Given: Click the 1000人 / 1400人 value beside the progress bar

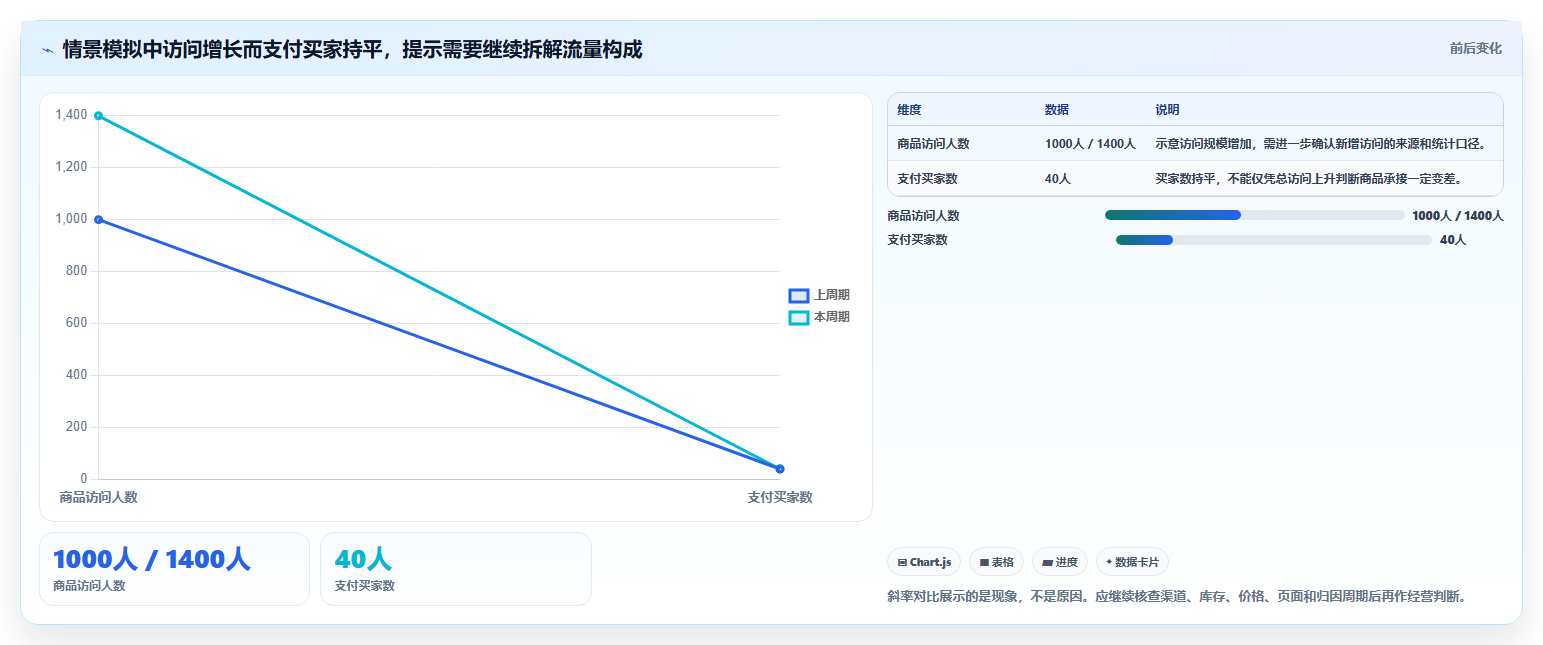Looking at the screenshot, I should [x=1458, y=215].
